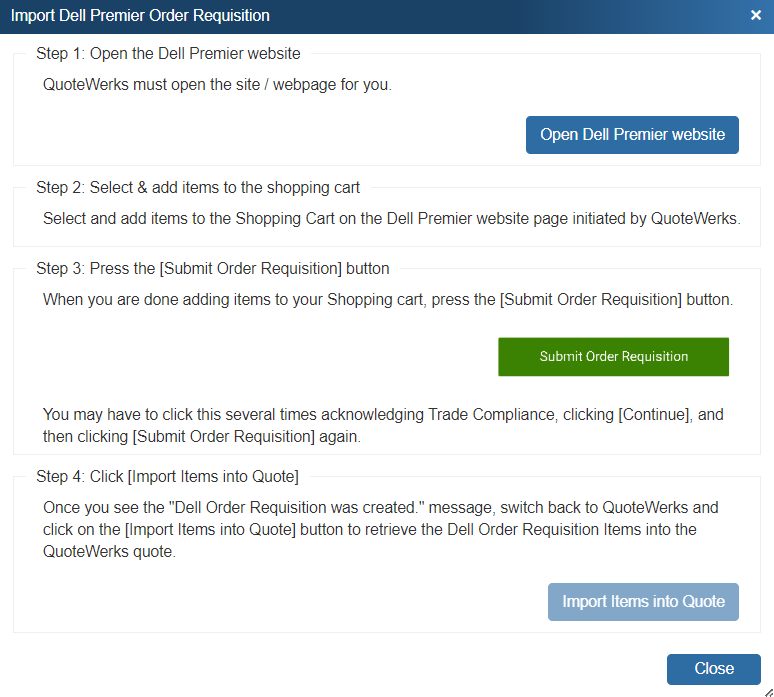774x697 pixels.
Task: Click the Open Dell Premier website button
Action: 632,135
